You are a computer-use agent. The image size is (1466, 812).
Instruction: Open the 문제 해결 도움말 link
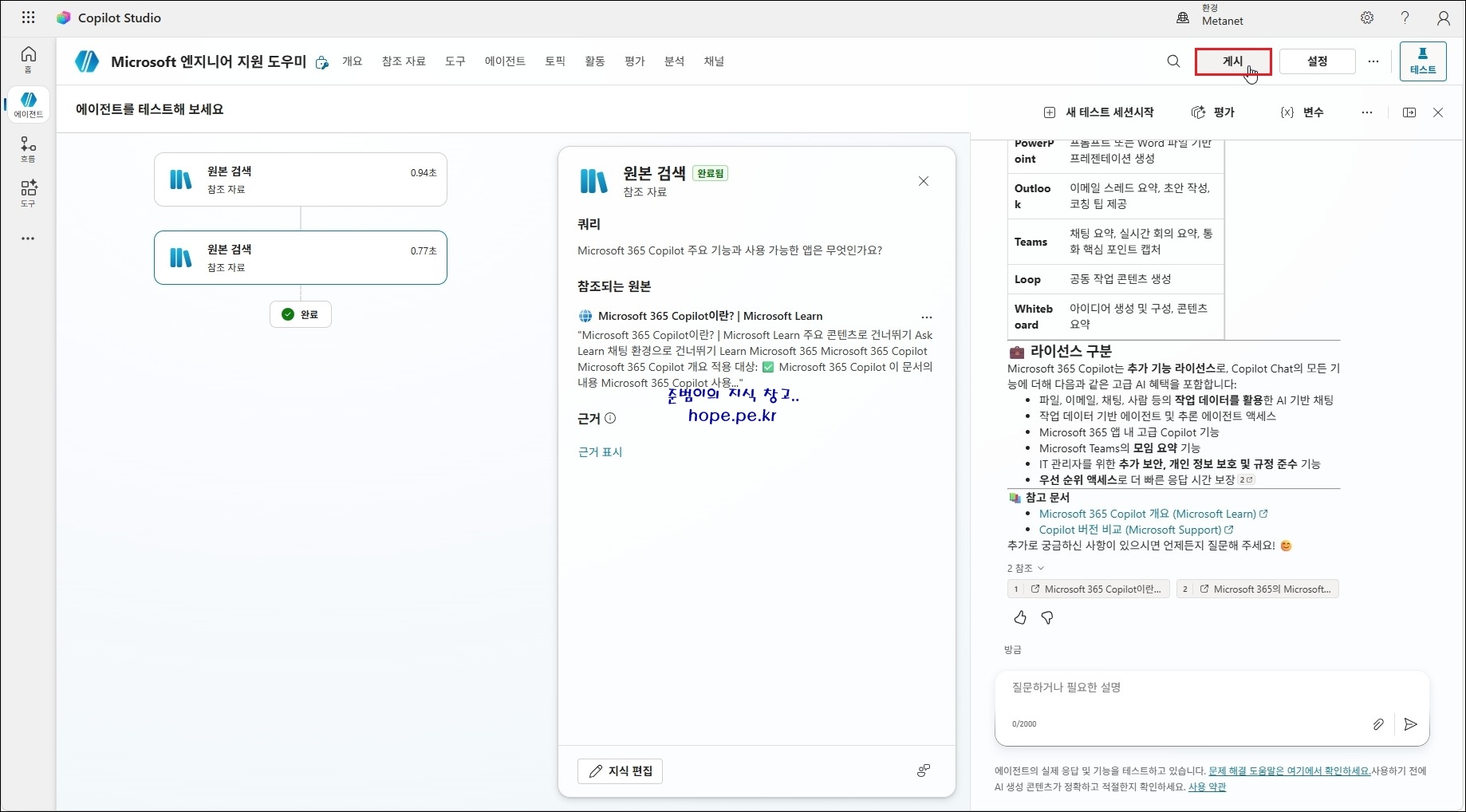[1290, 771]
